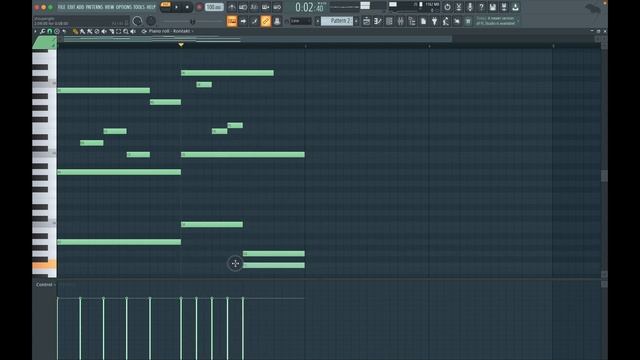
Task: Click the news panel FL Studio update text
Action: pos(496,21)
